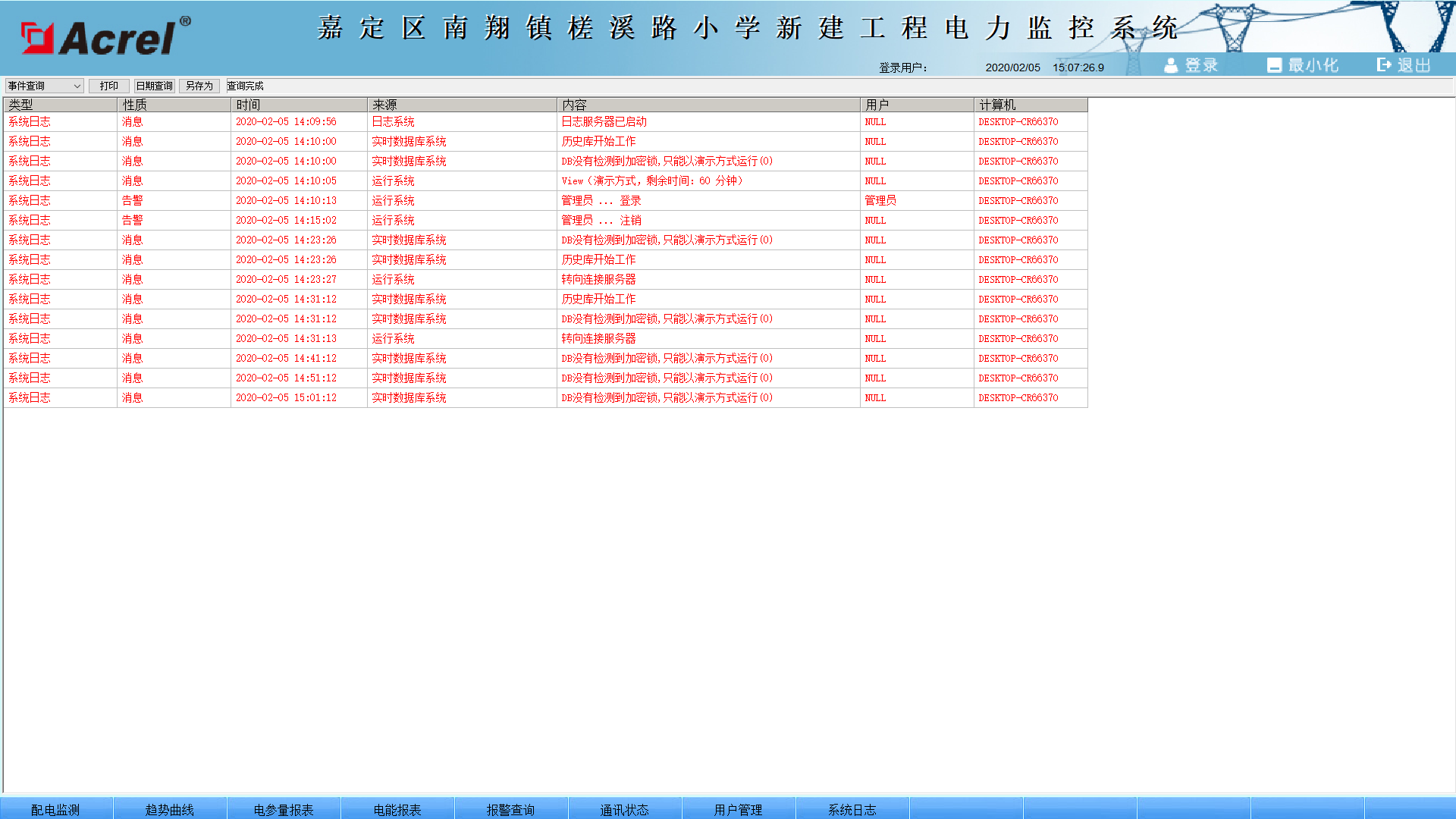Go to the 电参量报表 tab
Image resolution: width=1456 pixels, height=819 pixels.
(283, 809)
